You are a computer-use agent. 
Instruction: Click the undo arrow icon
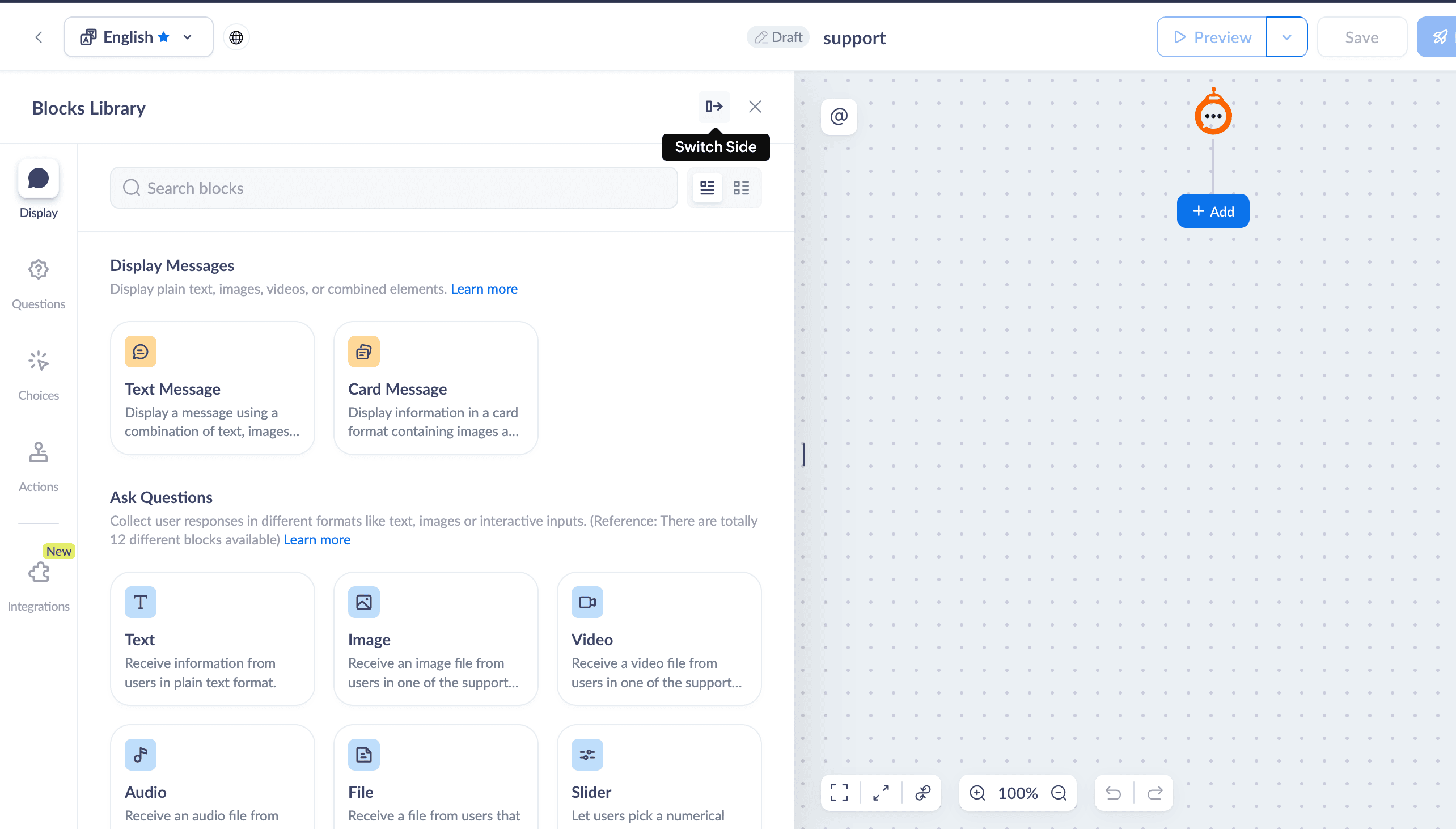pos(1114,792)
